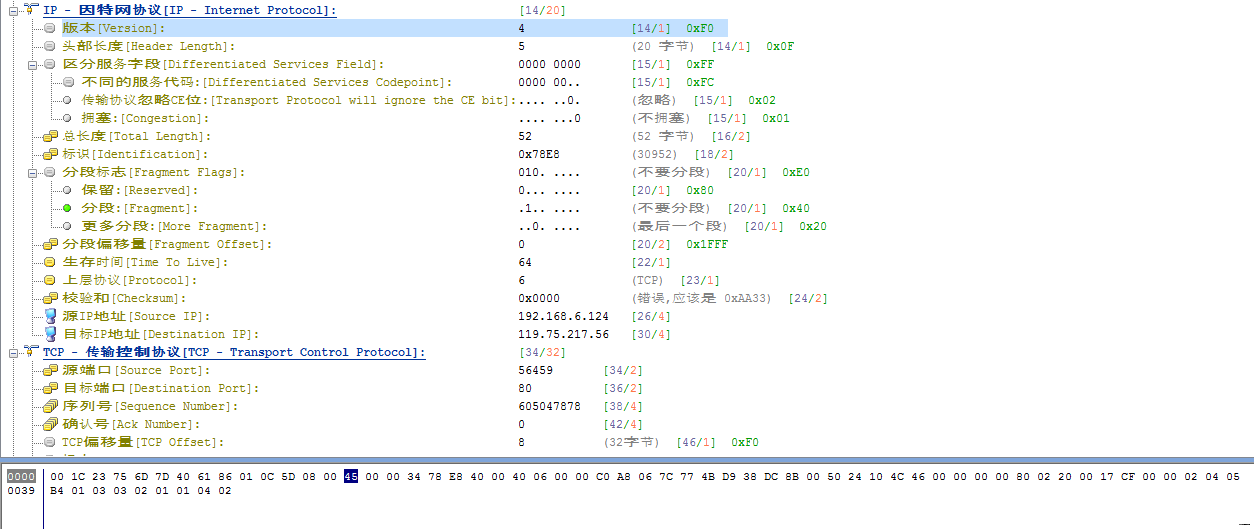1254x529 pixels.
Task: Click the Version field icon
Action: pos(50,28)
